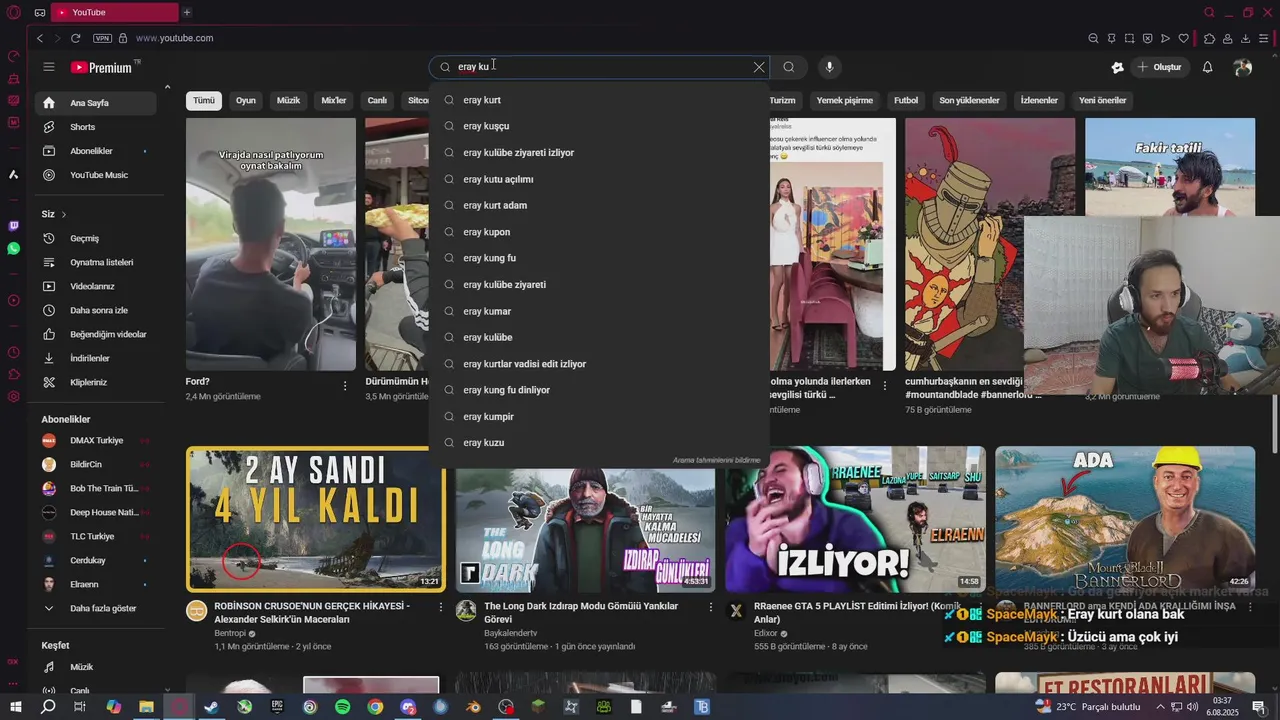The width and height of the screenshot is (1280, 720).
Task: Select 'Son yüklenenler' filter chip
Action: click(969, 100)
